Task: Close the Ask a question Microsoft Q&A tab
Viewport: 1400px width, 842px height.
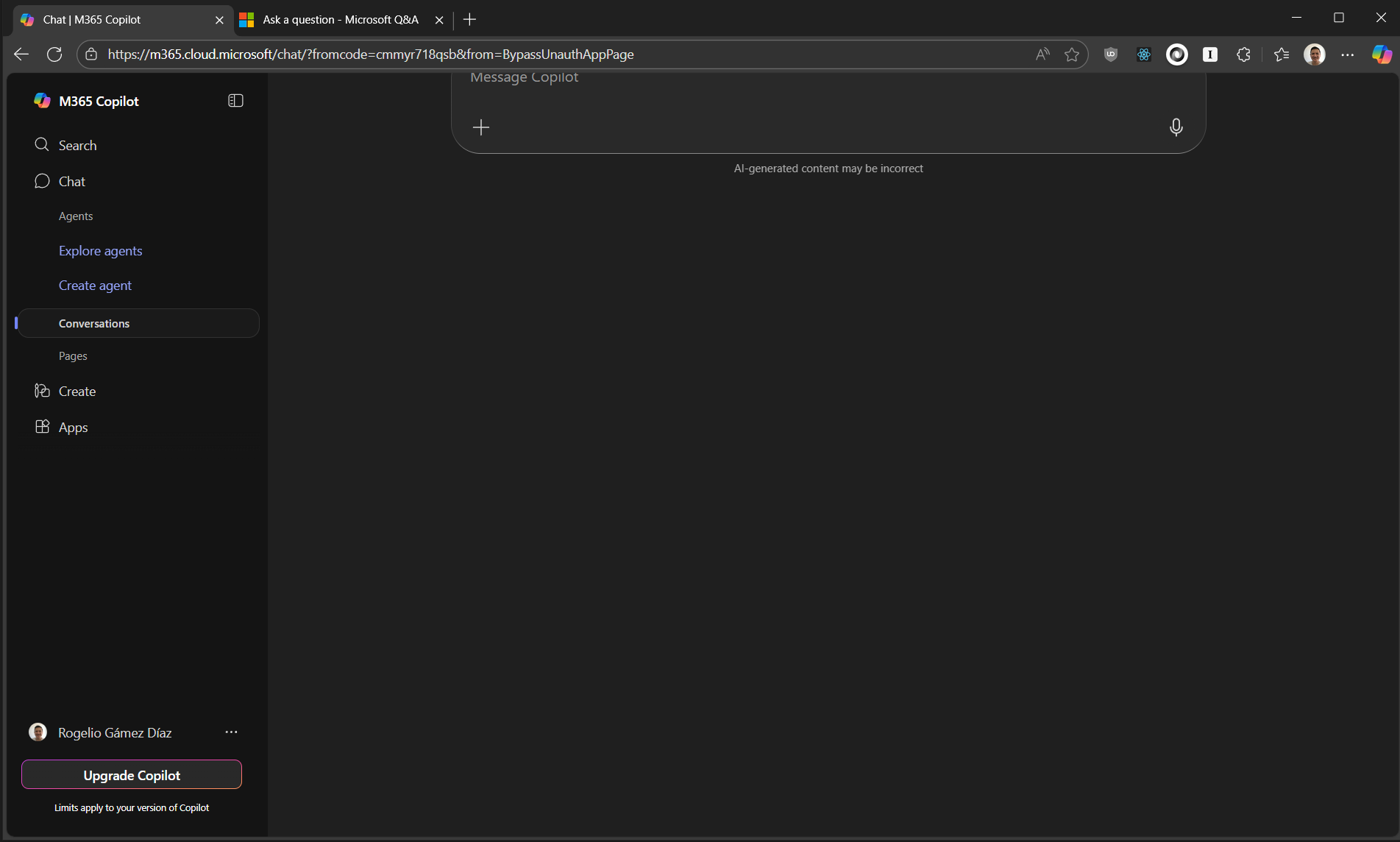Action: 439,20
